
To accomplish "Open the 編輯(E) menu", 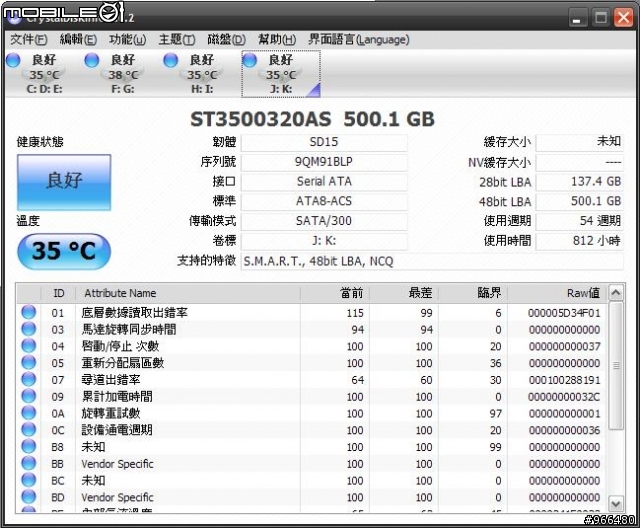I will point(78,40).
